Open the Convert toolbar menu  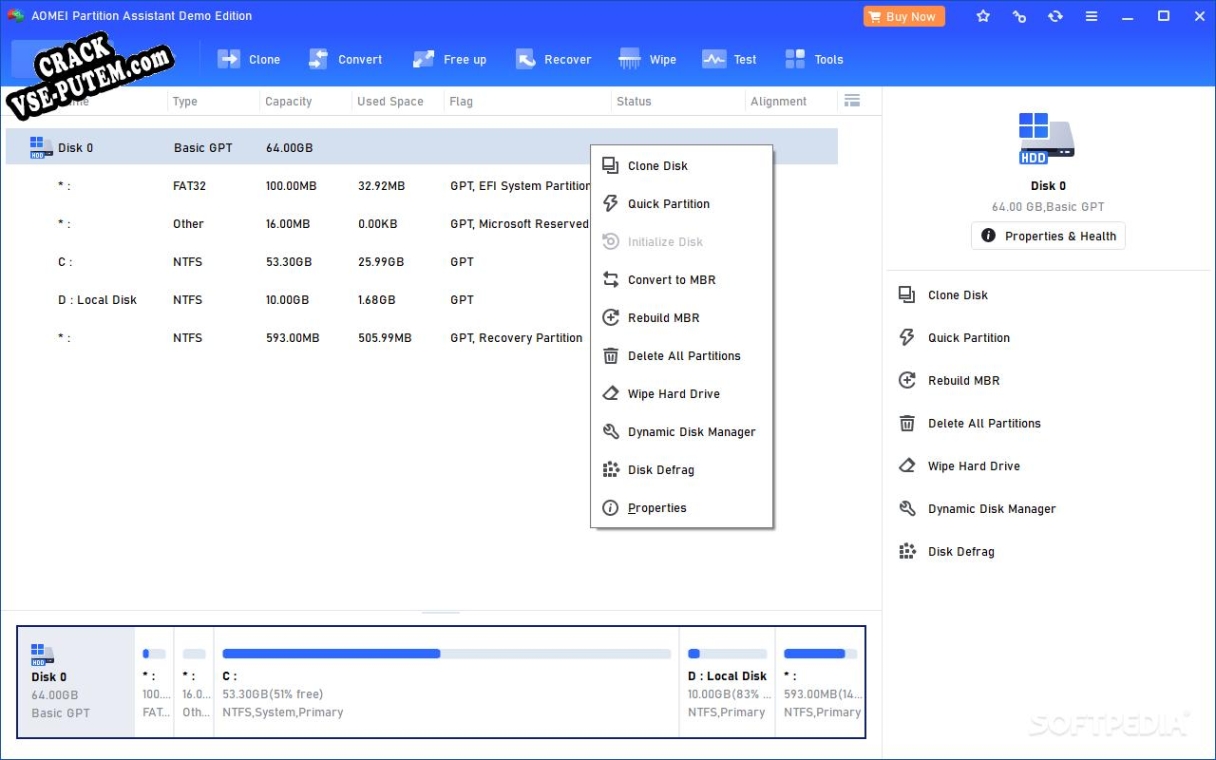click(346, 59)
